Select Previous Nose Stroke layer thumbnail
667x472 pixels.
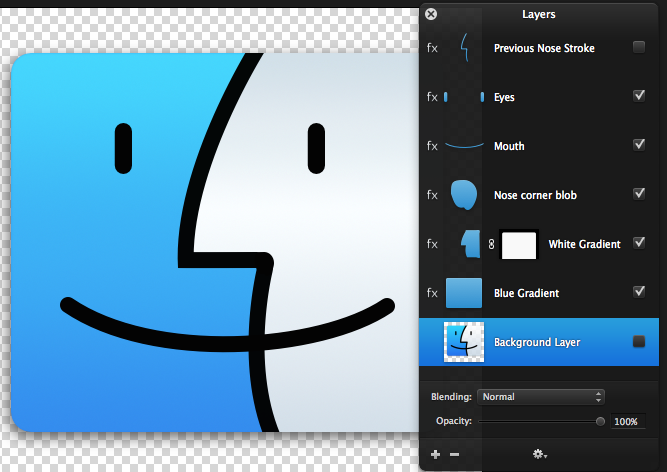[464, 48]
